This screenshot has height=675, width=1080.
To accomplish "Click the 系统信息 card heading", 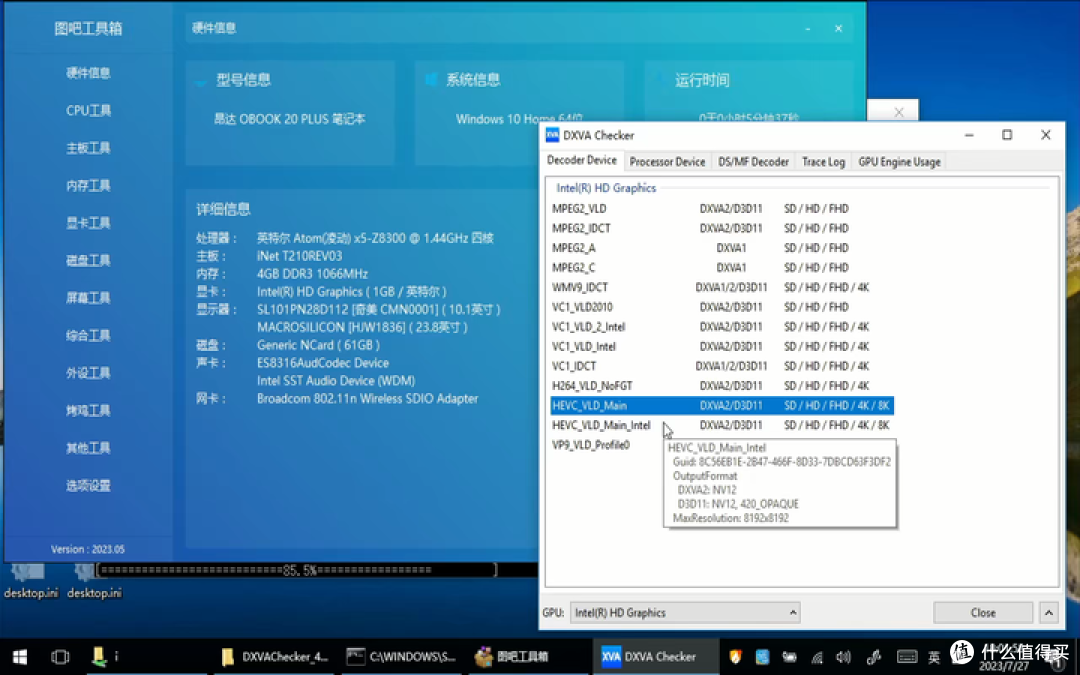I will tap(472, 80).
